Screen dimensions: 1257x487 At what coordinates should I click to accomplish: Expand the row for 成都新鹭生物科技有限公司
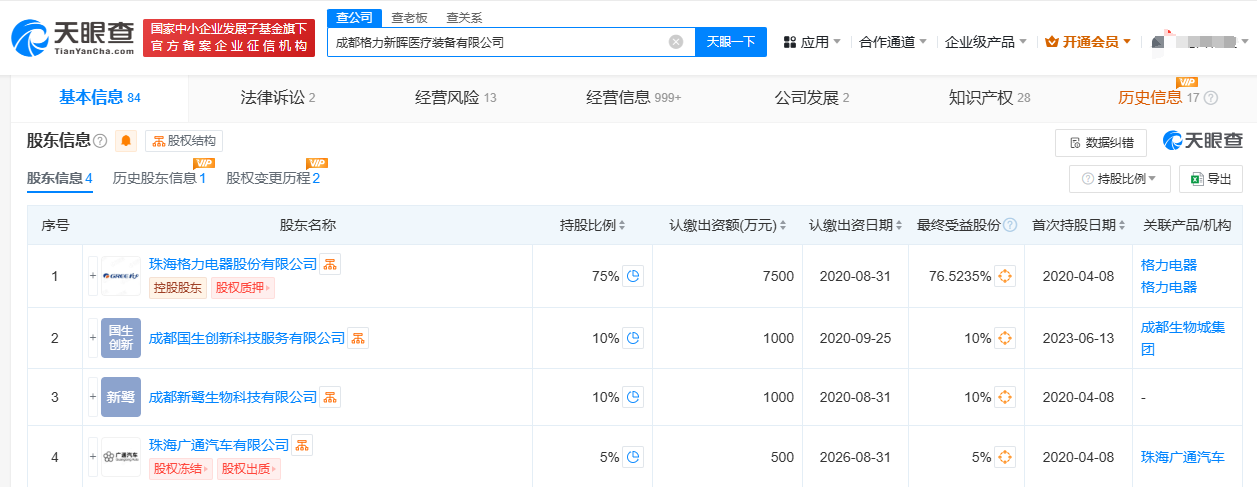pos(93,397)
